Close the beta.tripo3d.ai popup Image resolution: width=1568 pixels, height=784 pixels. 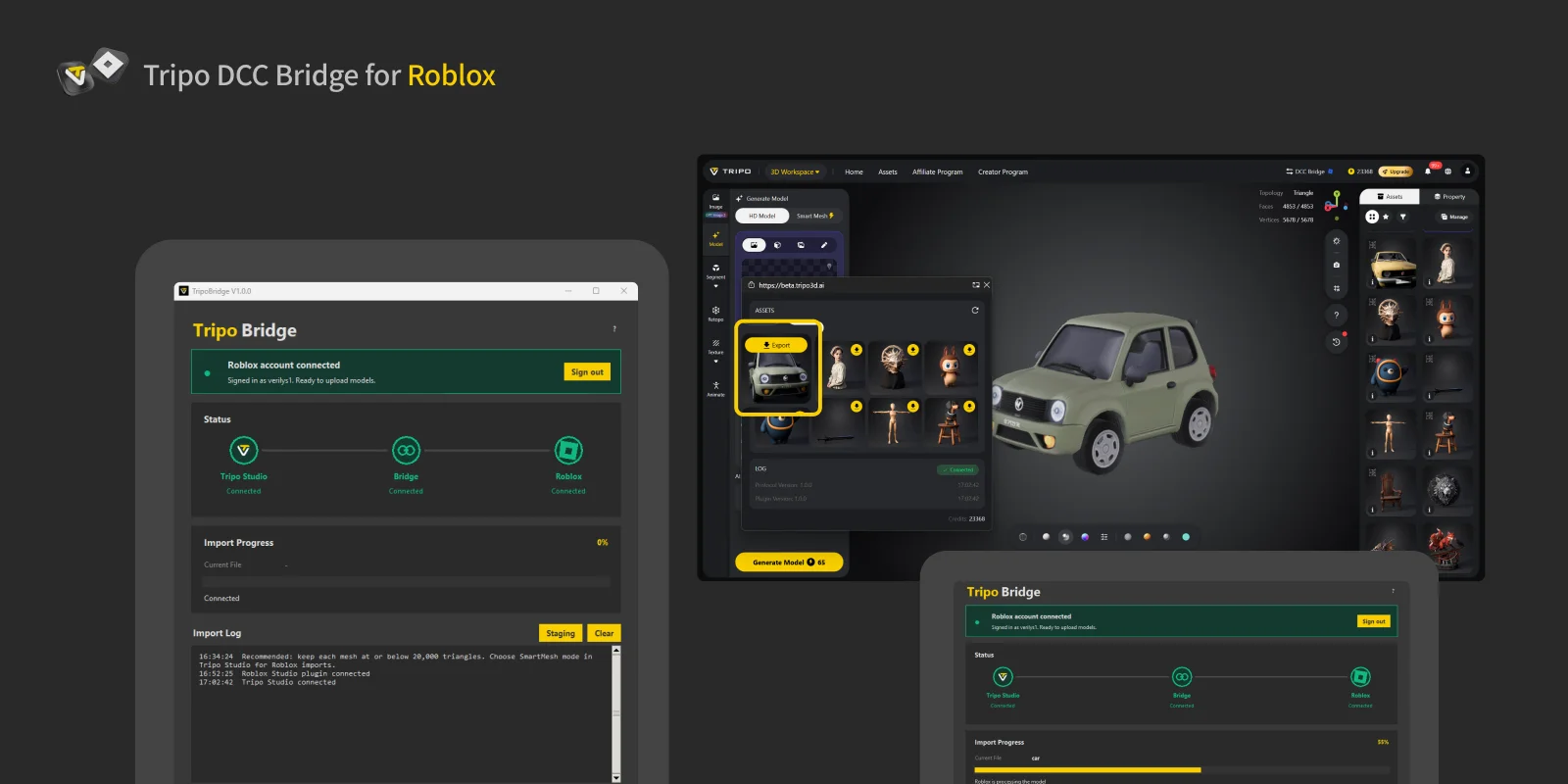pyautogui.click(x=987, y=285)
